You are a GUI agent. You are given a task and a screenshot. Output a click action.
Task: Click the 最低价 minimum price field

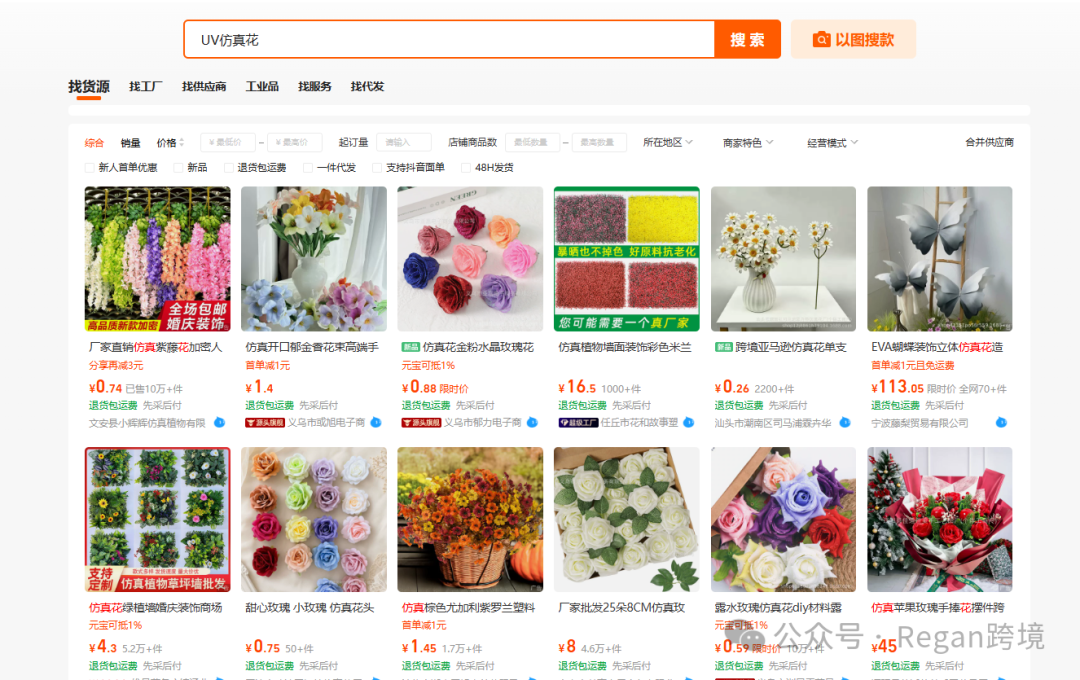click(x=228, y=142)
